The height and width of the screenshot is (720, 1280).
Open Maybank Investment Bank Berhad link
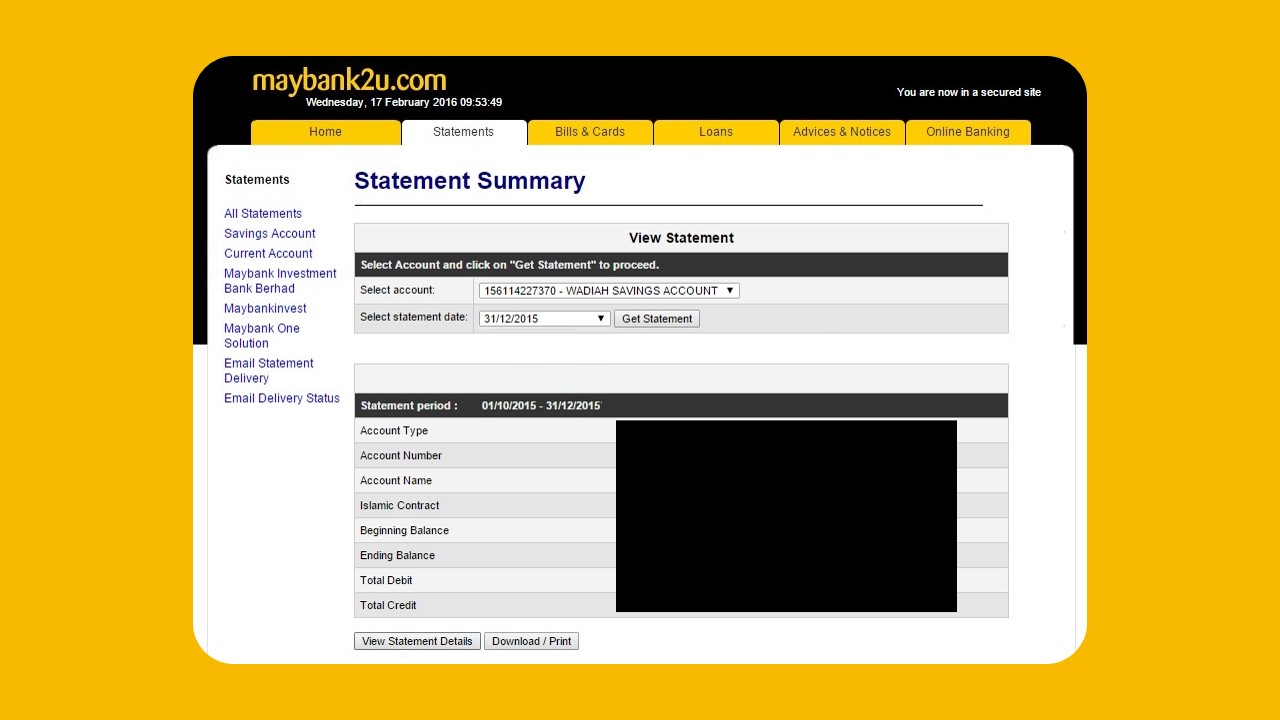point(280,281)
